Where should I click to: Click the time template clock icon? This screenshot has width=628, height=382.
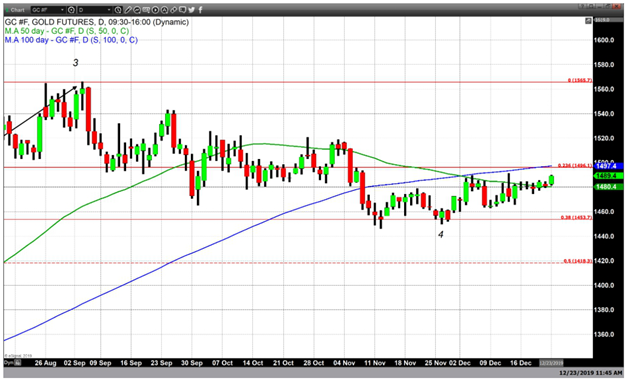(x=118, y=10)
